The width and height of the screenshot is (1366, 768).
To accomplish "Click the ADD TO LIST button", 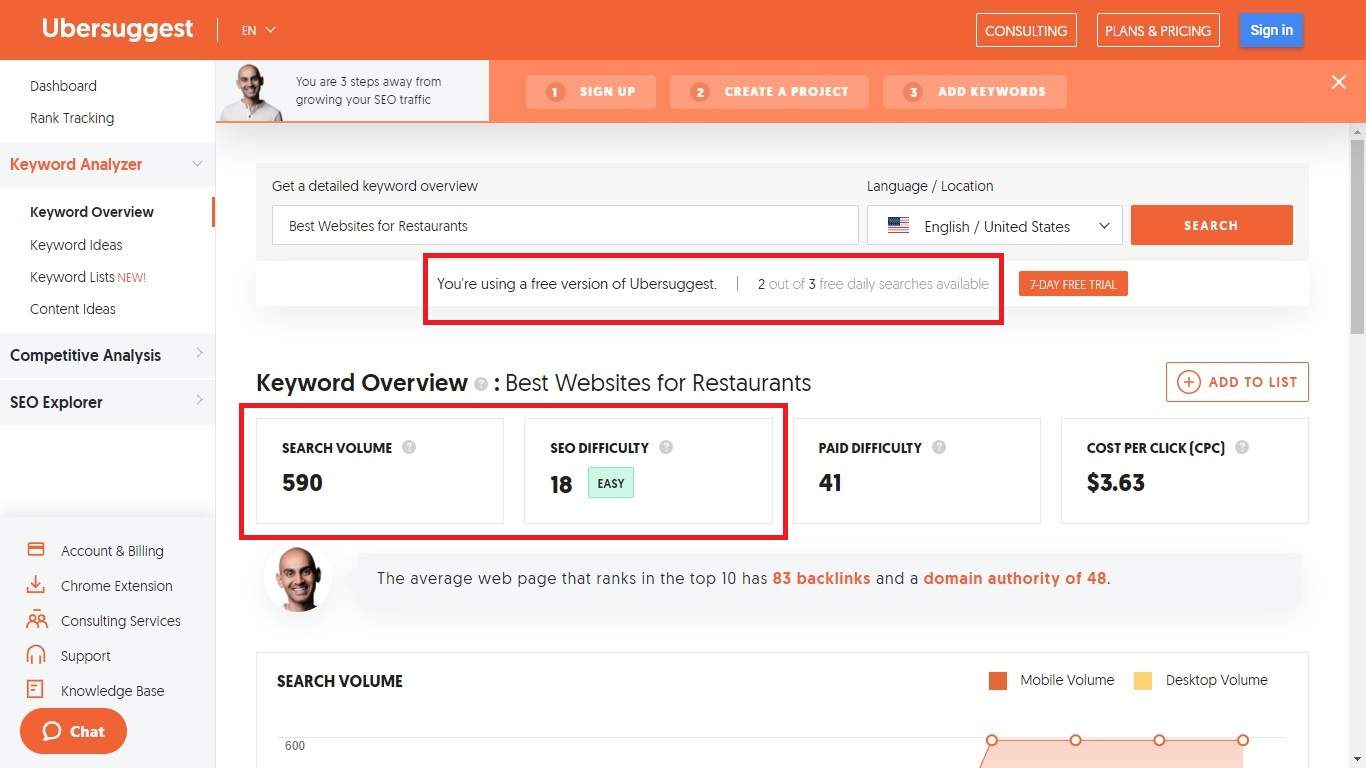I will point(1237,382).
